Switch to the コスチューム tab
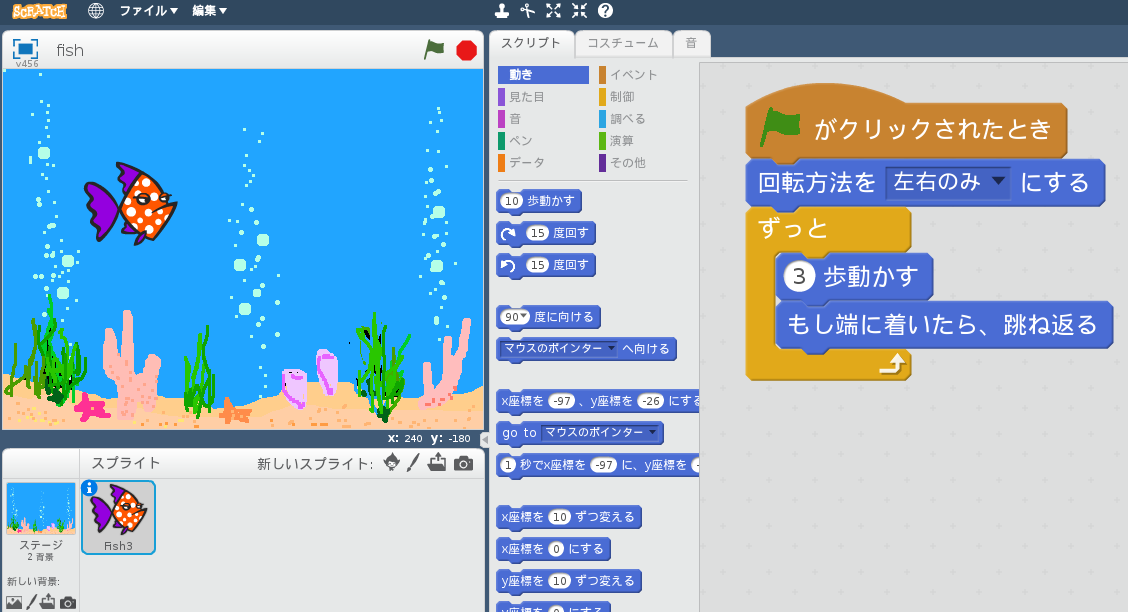Viewport: 1128px width, 612px height. click(623, 43)
